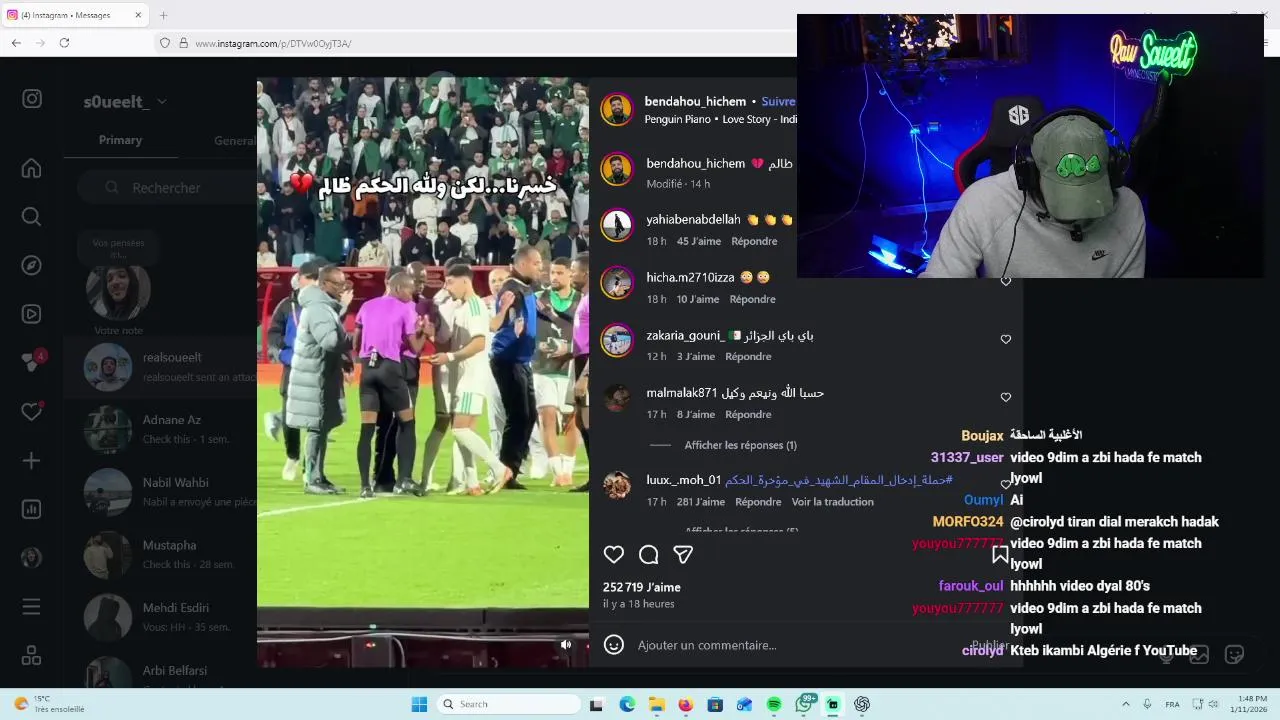Expand s0ueelt_ account switcher dropdown
This screenshot has height=720, width=1280.
click(162, 102)
